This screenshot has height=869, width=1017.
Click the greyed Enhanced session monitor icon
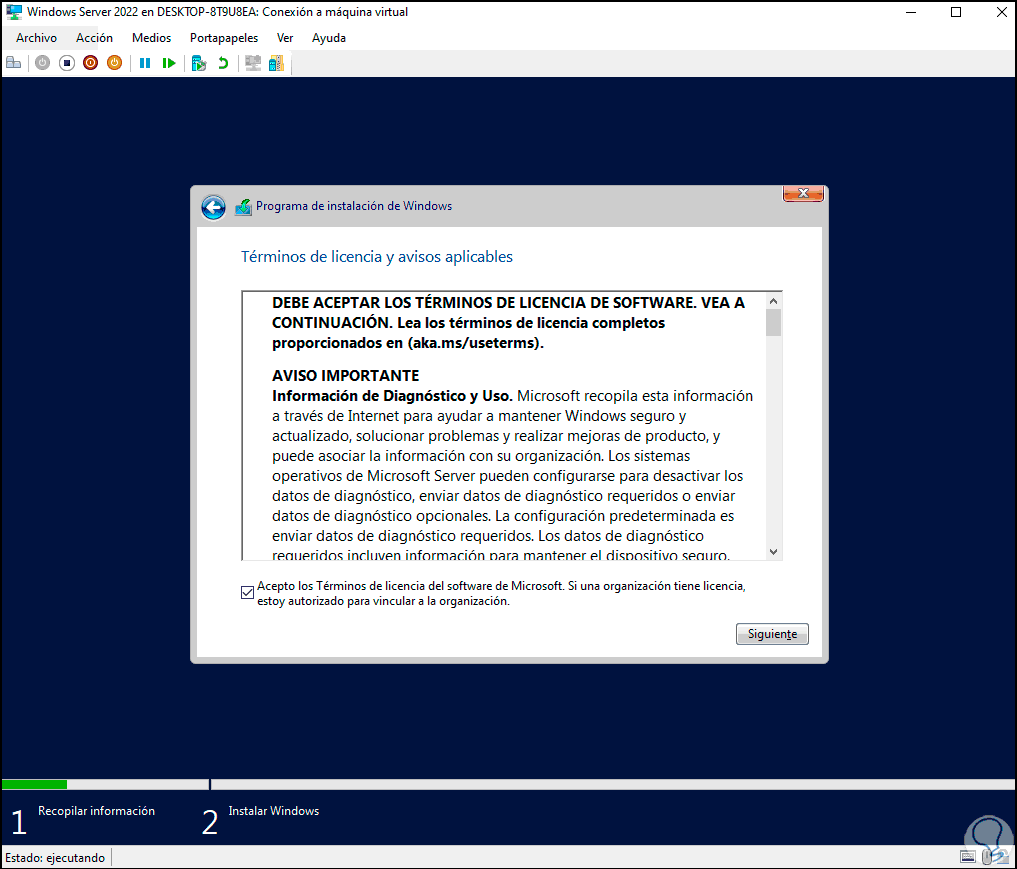pyautogui.click(x=252, y=63)
